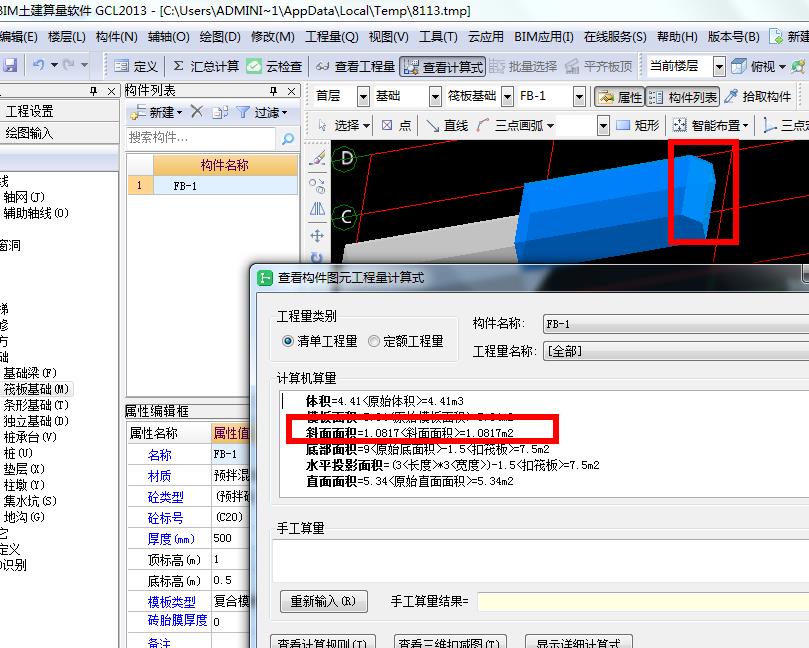Open the 构件名称 FB-1 combo box

[x=676, y=324]
